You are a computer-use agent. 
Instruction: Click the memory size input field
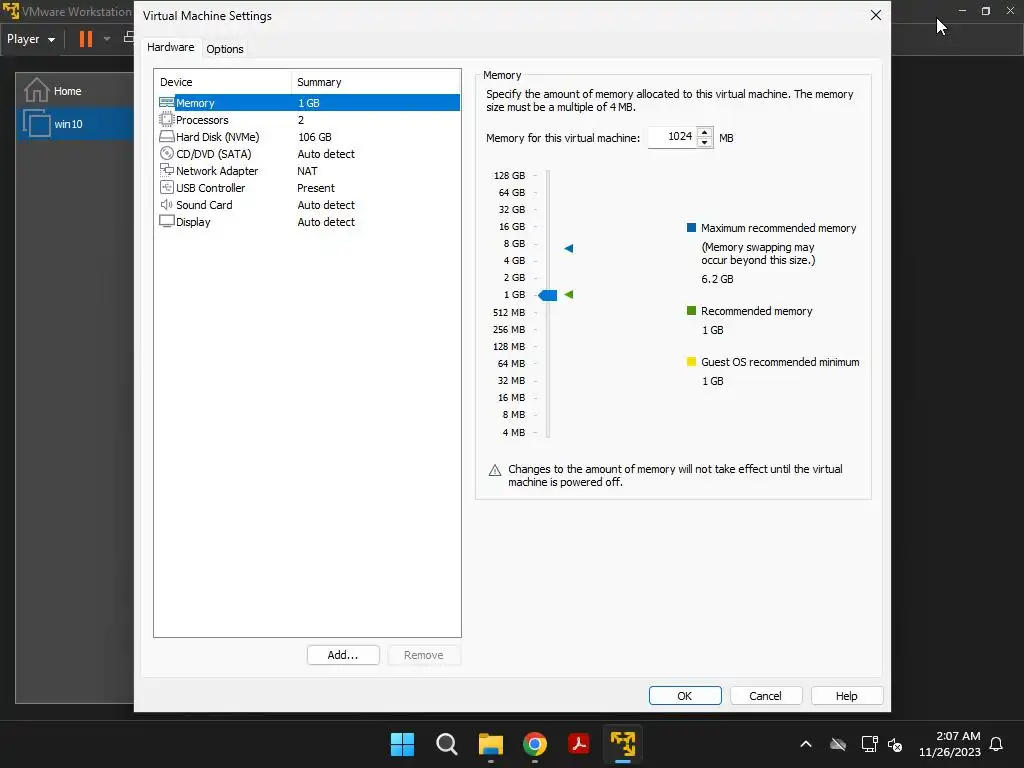click(x=672, y=137)
